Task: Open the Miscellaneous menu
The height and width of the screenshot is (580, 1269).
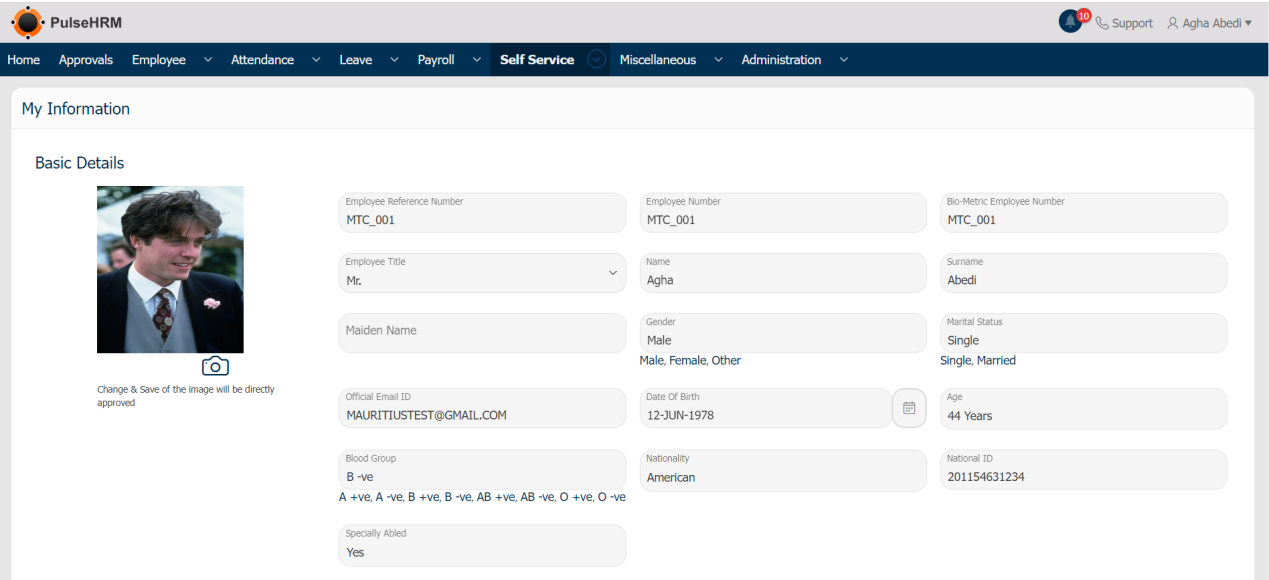Action: pos(657,60)
